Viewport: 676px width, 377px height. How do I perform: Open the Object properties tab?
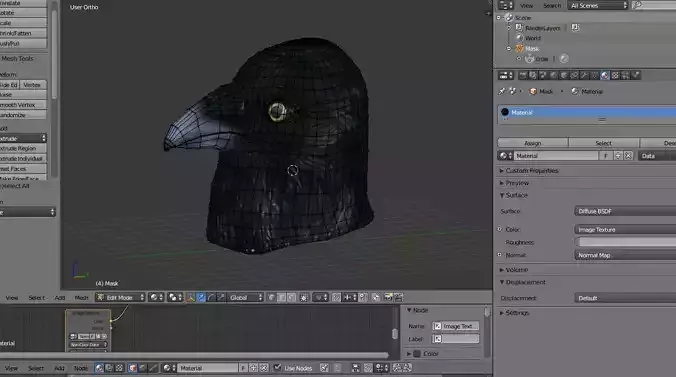pos(564,75)
